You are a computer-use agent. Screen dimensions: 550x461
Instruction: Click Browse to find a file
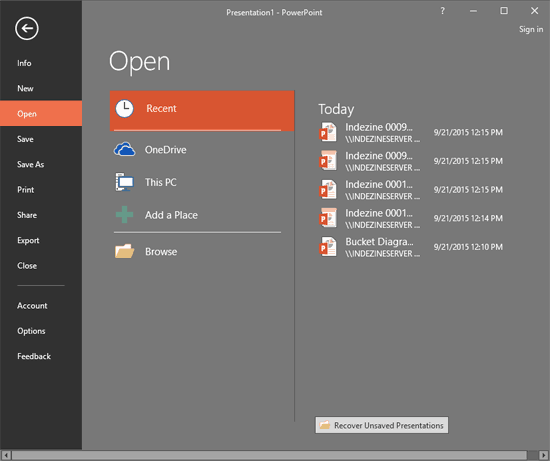pyautogui.click(x=202, y=251)
